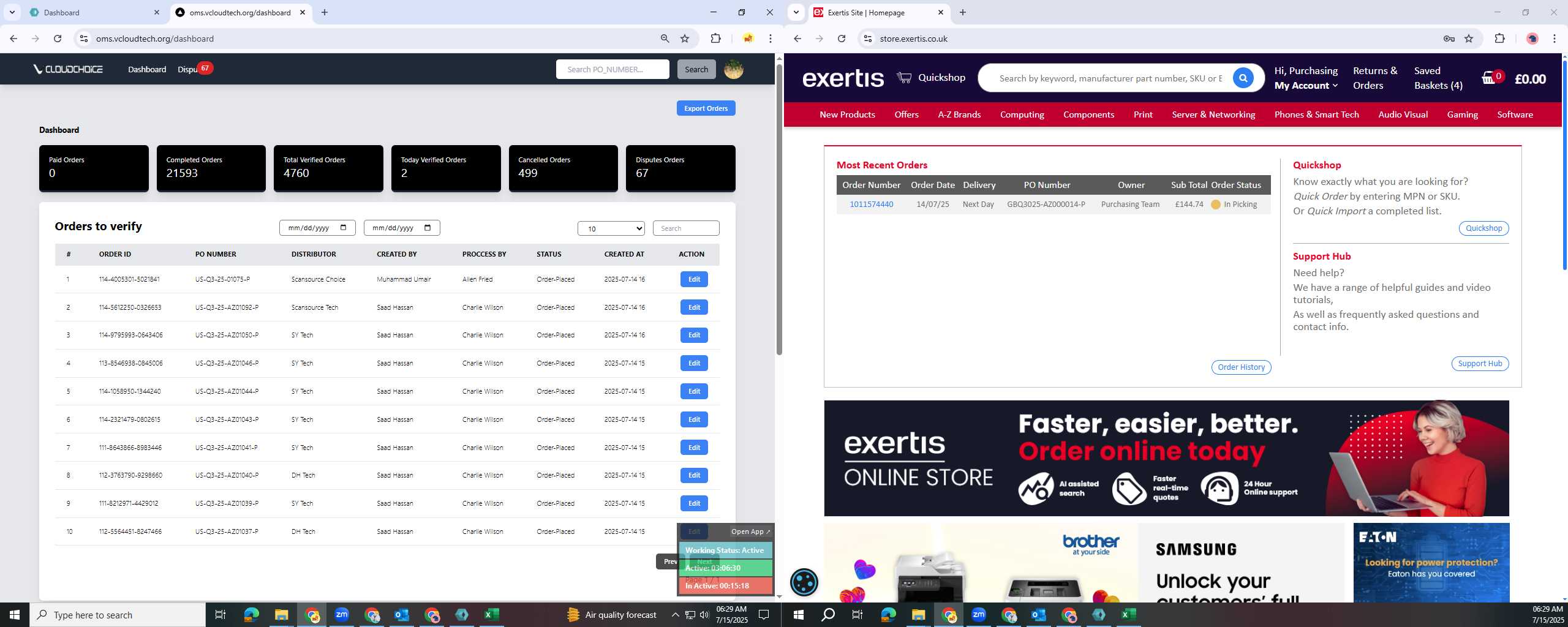
Task: Click Windows Start button on left taskbar
Action: (15, 615)
